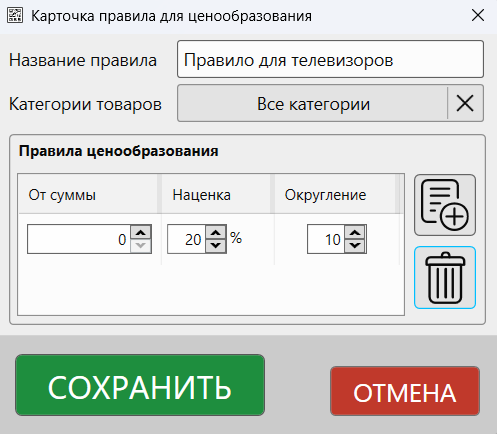Screen dimensions: 497x434
Task: Decrease 'Наценка' percent with down arrow
Action: (x=216, y=246)
